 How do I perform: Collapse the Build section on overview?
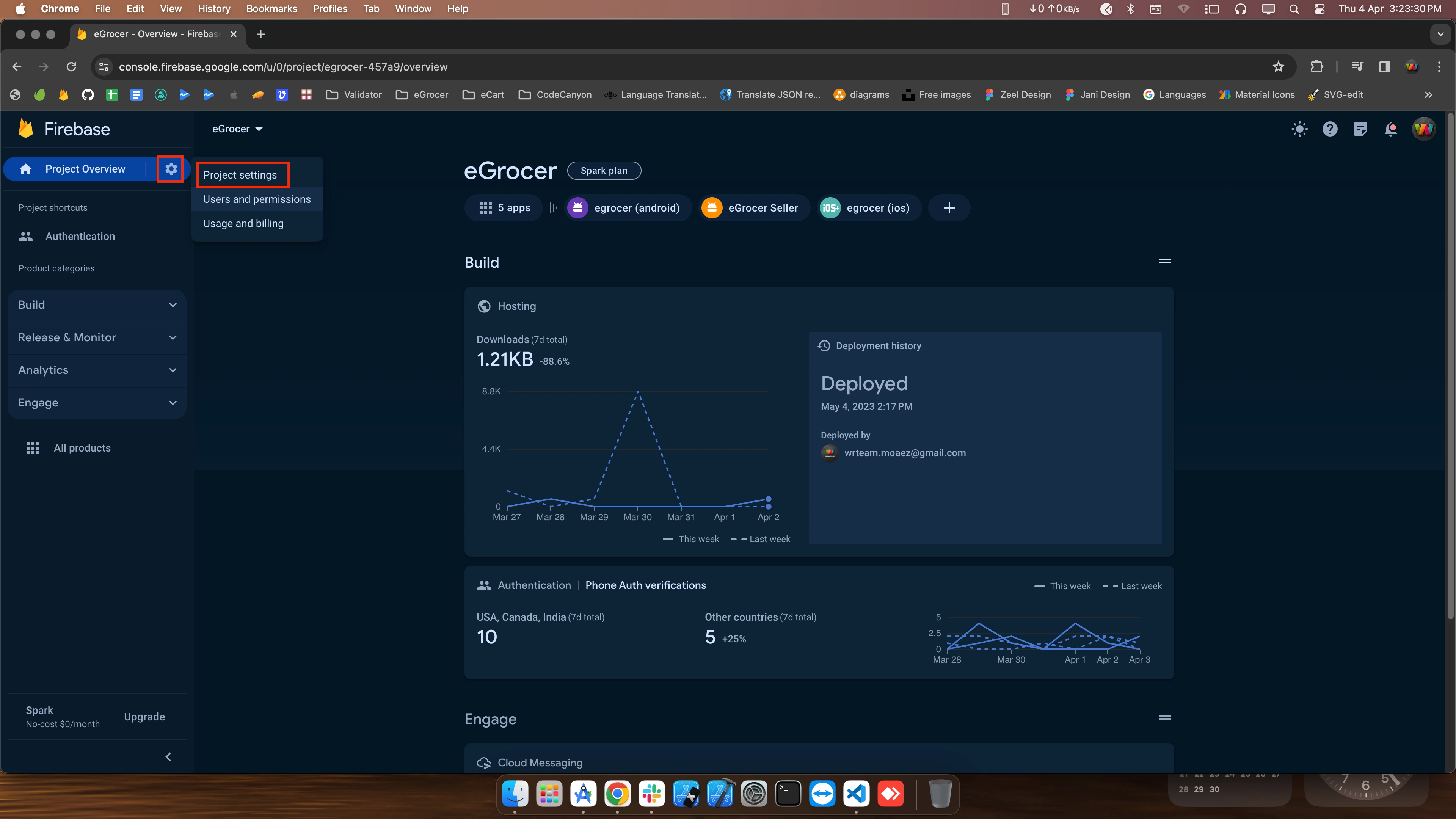tap(1164, 261)
